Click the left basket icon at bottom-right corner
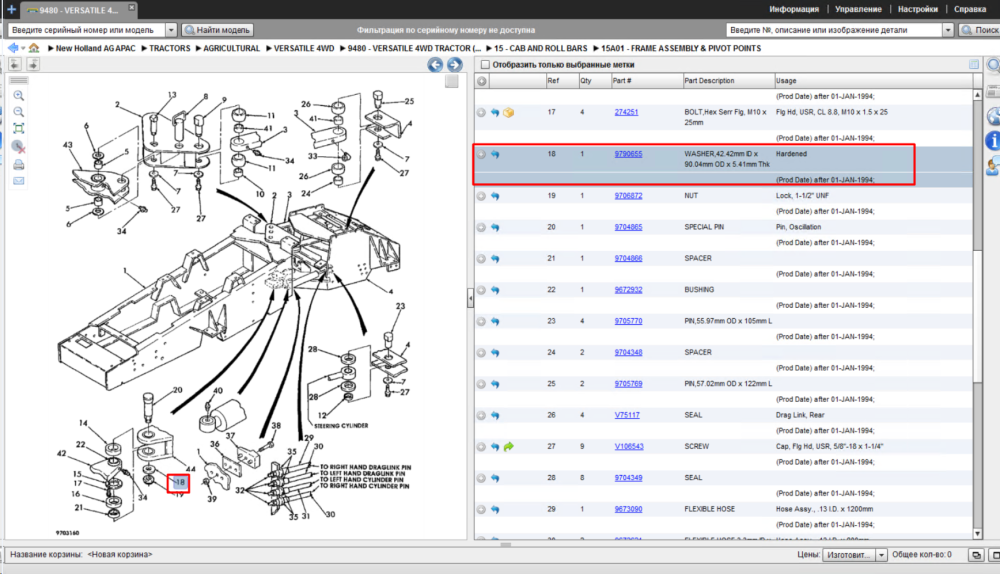This screenshot has height=574, width=1000. point(976,555)
